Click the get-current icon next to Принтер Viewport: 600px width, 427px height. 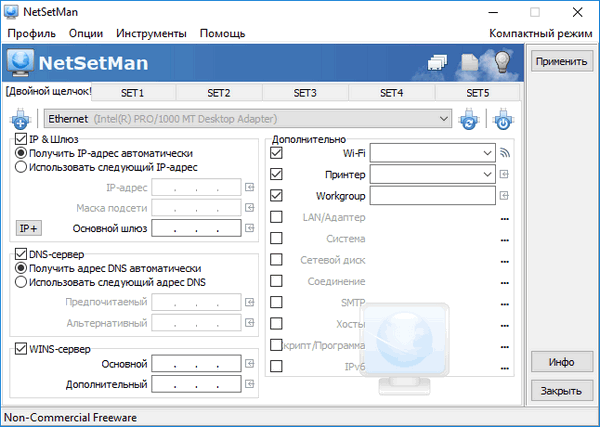504,174
